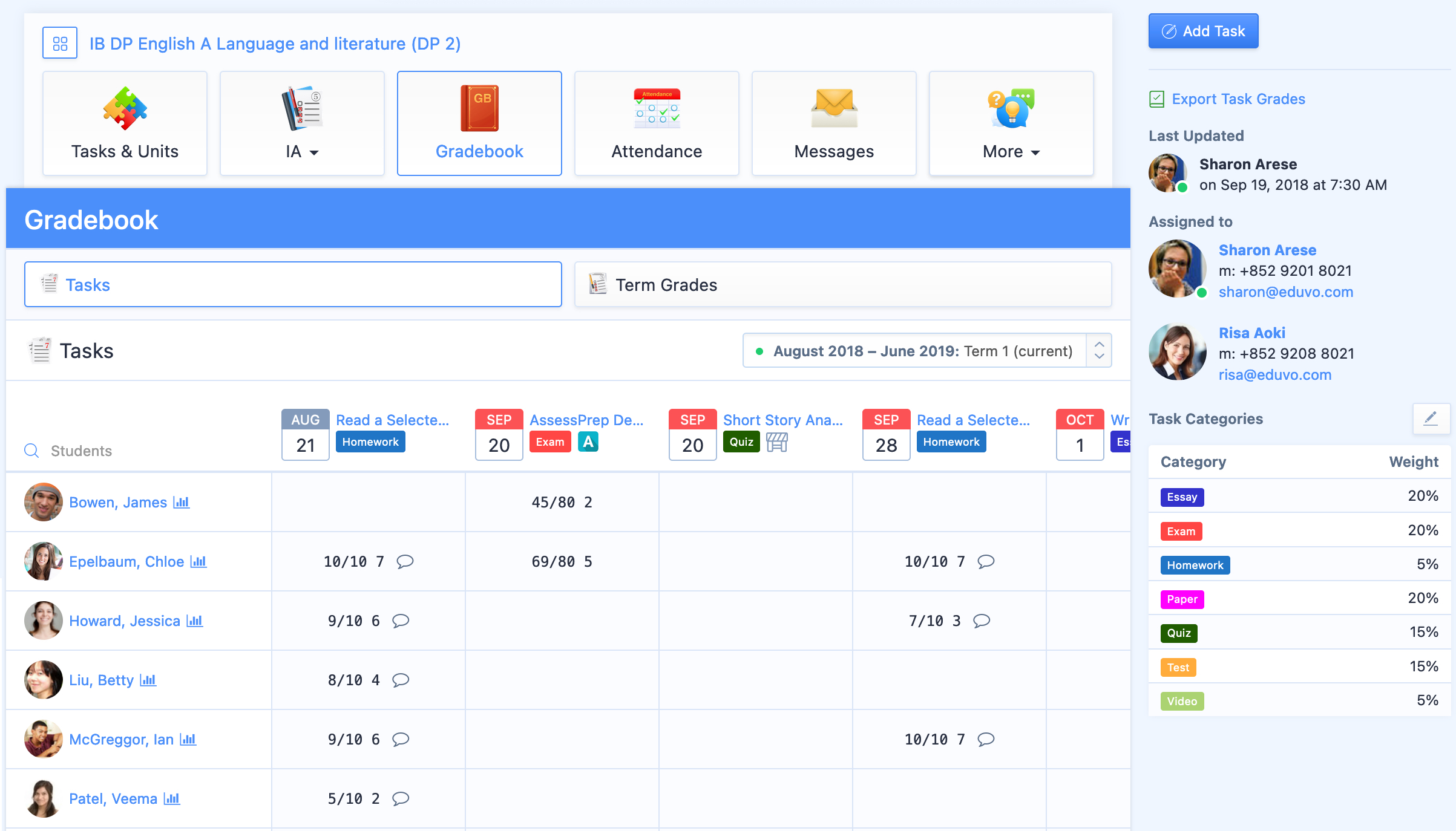Click pencil edit icon for Task Categories
The width and height of the screenshot is (1456, 831).
[1431, 419]
